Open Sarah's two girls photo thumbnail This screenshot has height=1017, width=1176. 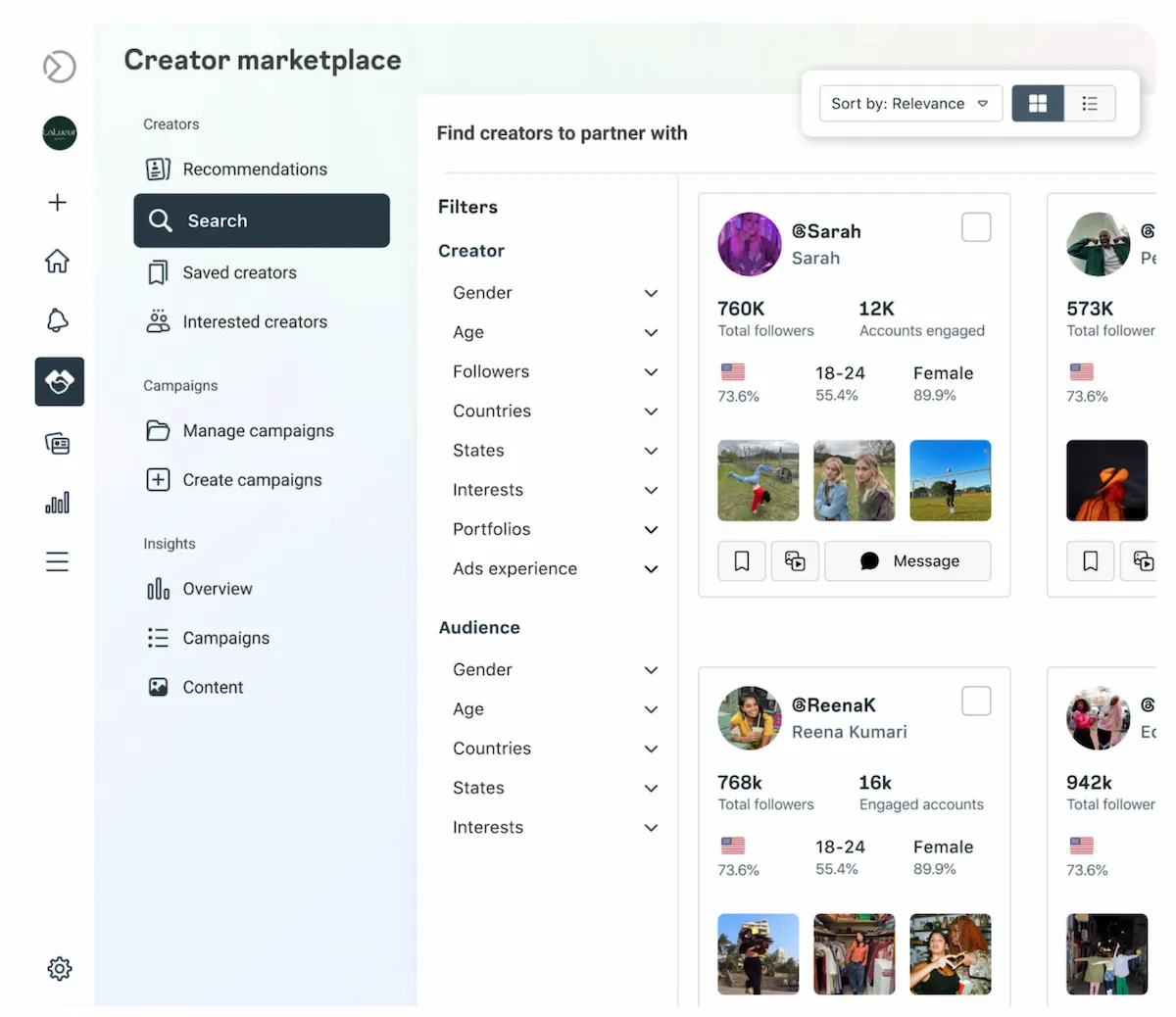[x=855, y=480]
